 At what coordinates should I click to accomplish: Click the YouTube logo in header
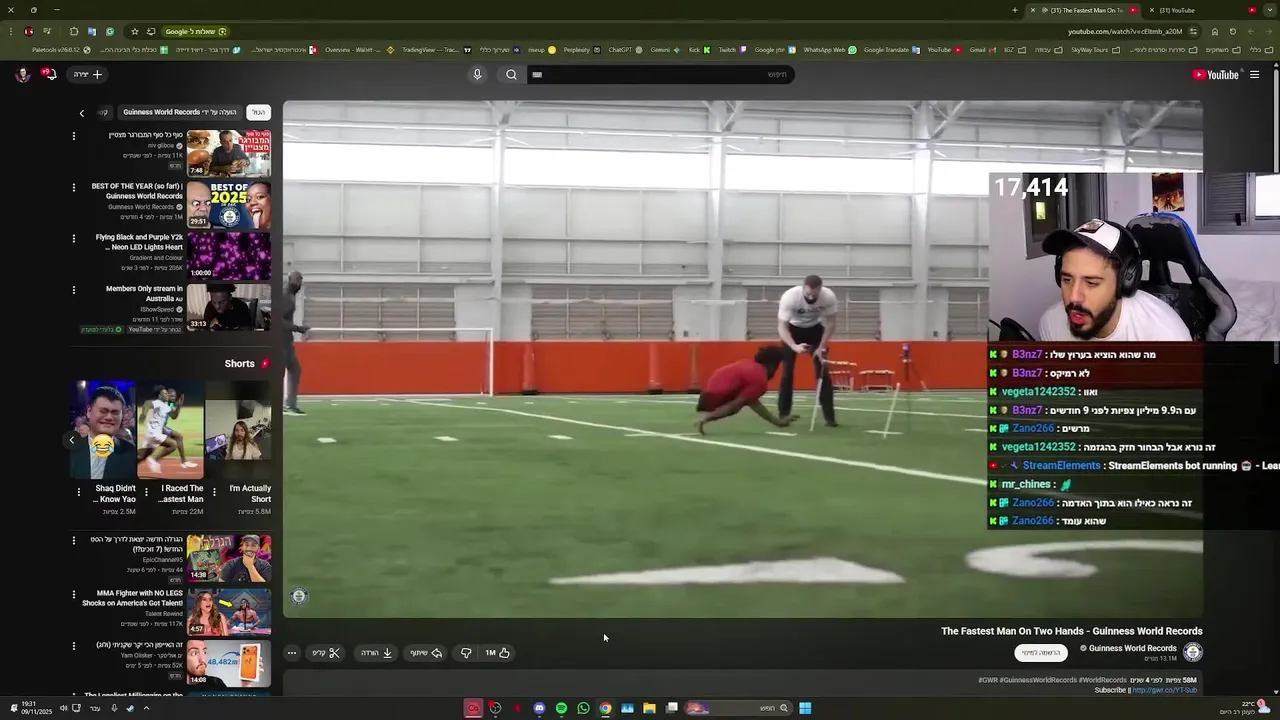[x=1215, y=75]
